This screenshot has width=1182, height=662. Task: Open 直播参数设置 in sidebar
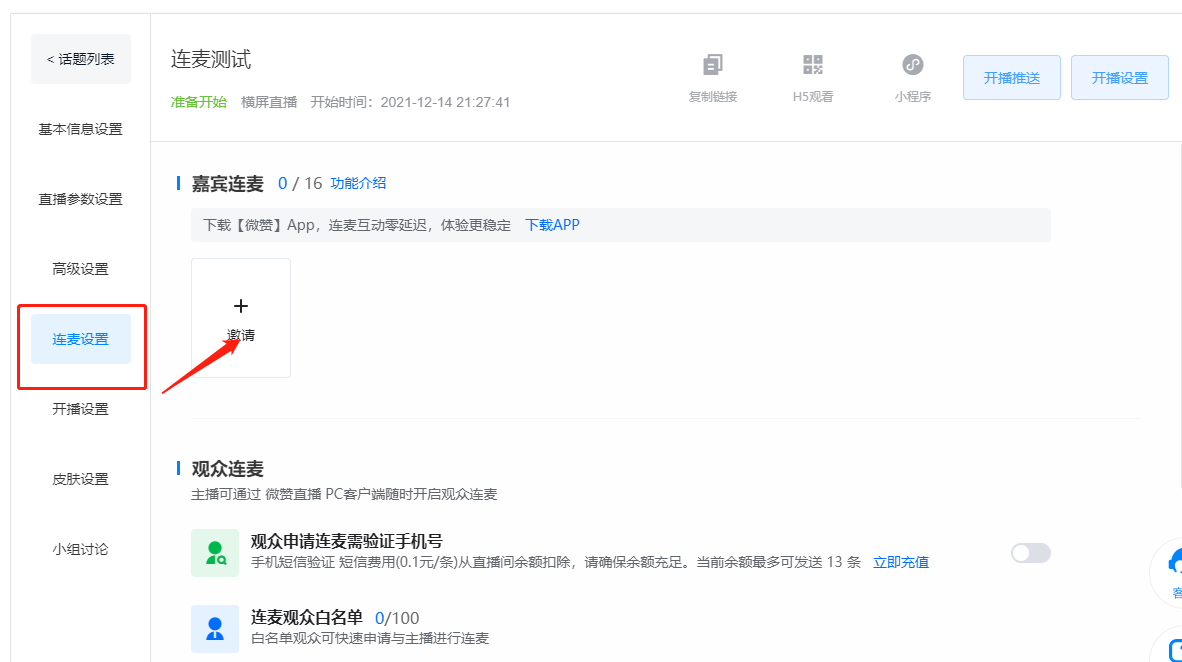(x=81, y=199)
